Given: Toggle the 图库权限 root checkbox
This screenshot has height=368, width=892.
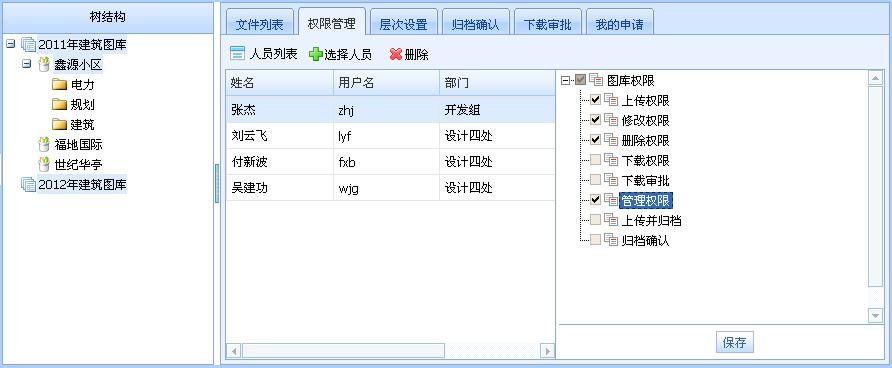Looking at the screenshot, I should click(x=580, y=80).
